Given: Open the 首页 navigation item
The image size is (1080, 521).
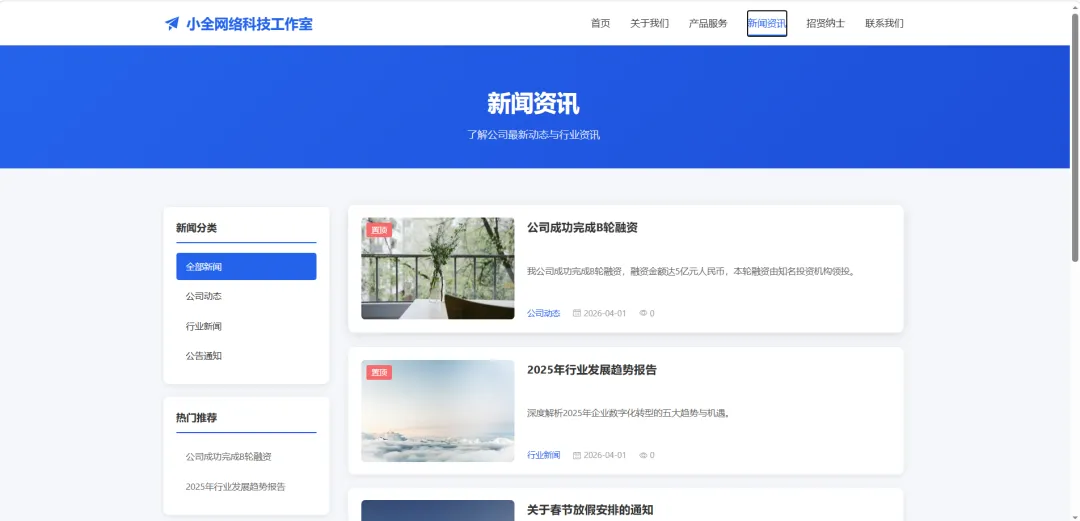Looking at the screenshot, I should tap(600, 23).
